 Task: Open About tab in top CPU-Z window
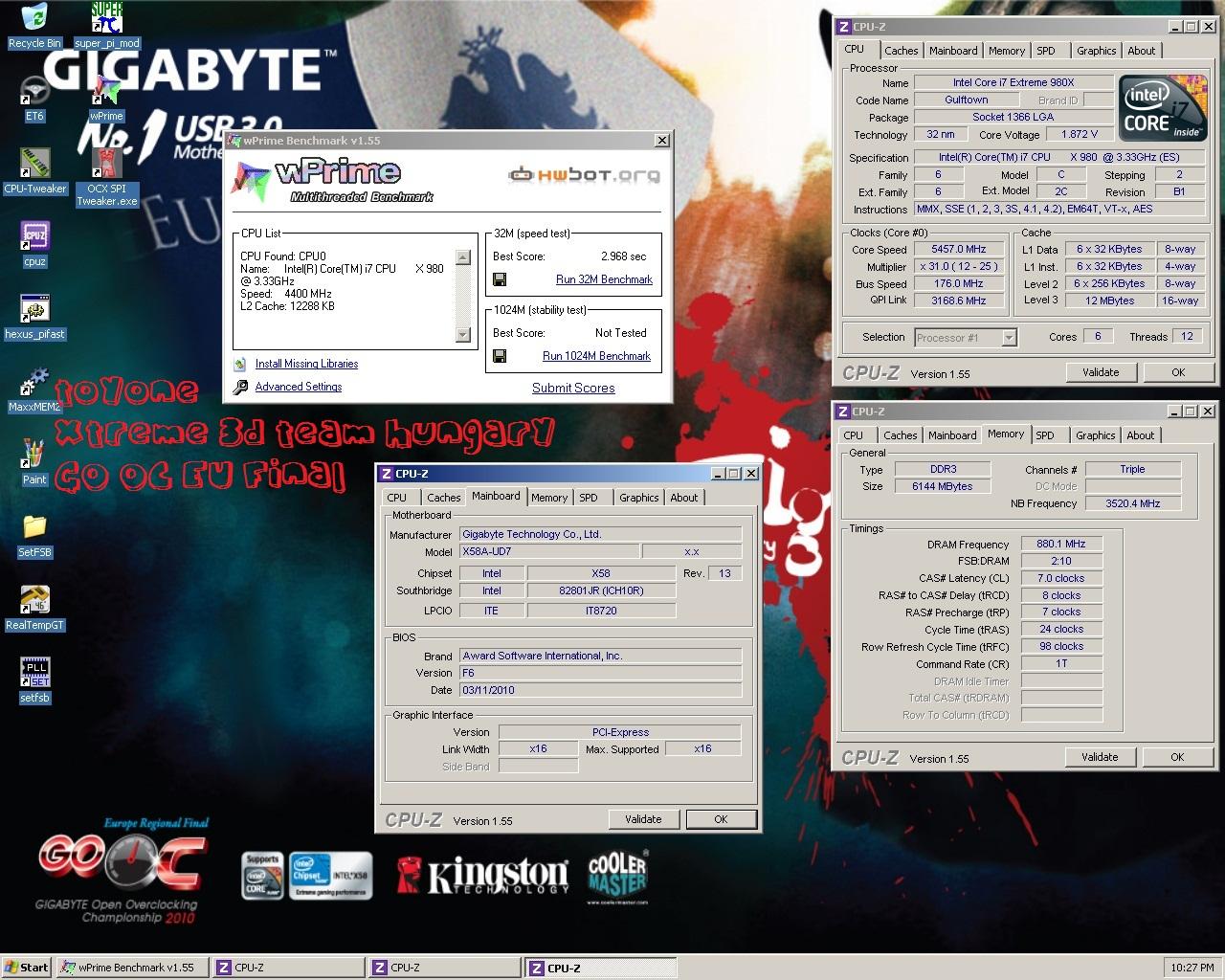(x=1142, y=51)
